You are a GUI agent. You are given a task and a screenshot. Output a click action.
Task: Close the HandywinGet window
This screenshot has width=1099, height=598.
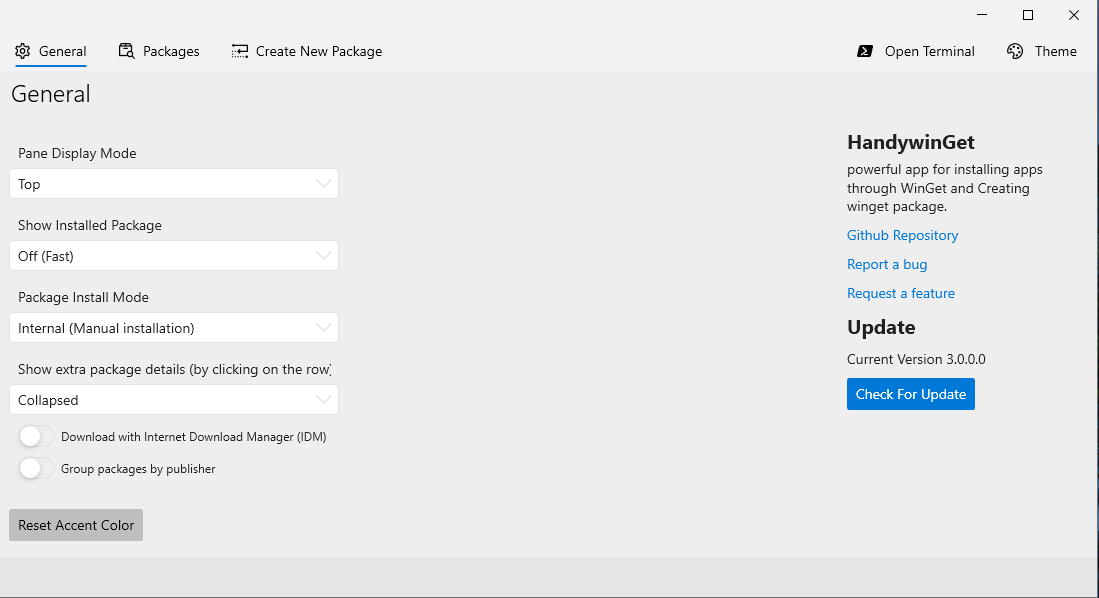click(1073, 15)
